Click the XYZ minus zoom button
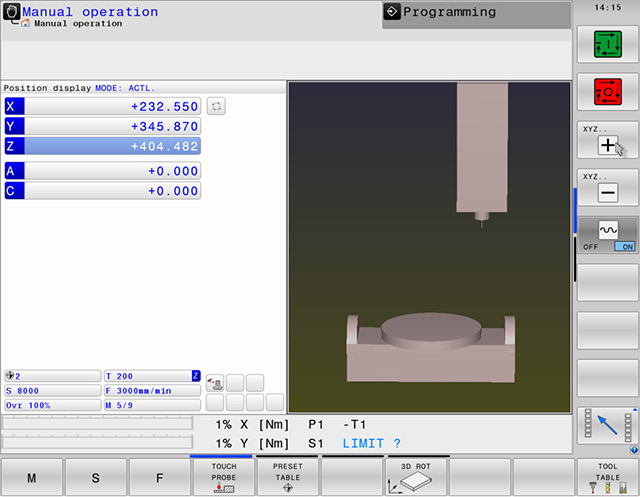Image resolution: width=640 pixels, height=497 pixels. (x=608, y=189)
